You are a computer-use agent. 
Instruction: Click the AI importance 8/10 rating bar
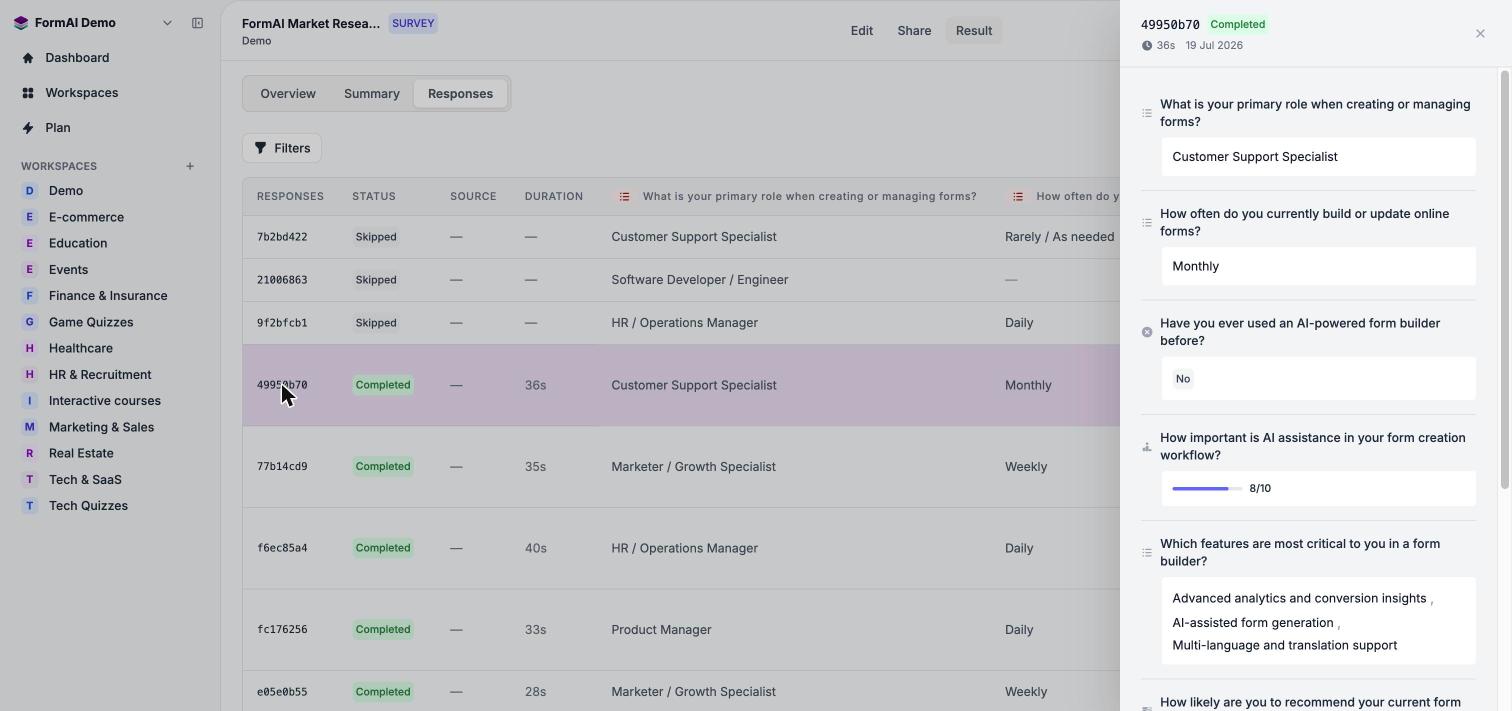pos(1207,489)
